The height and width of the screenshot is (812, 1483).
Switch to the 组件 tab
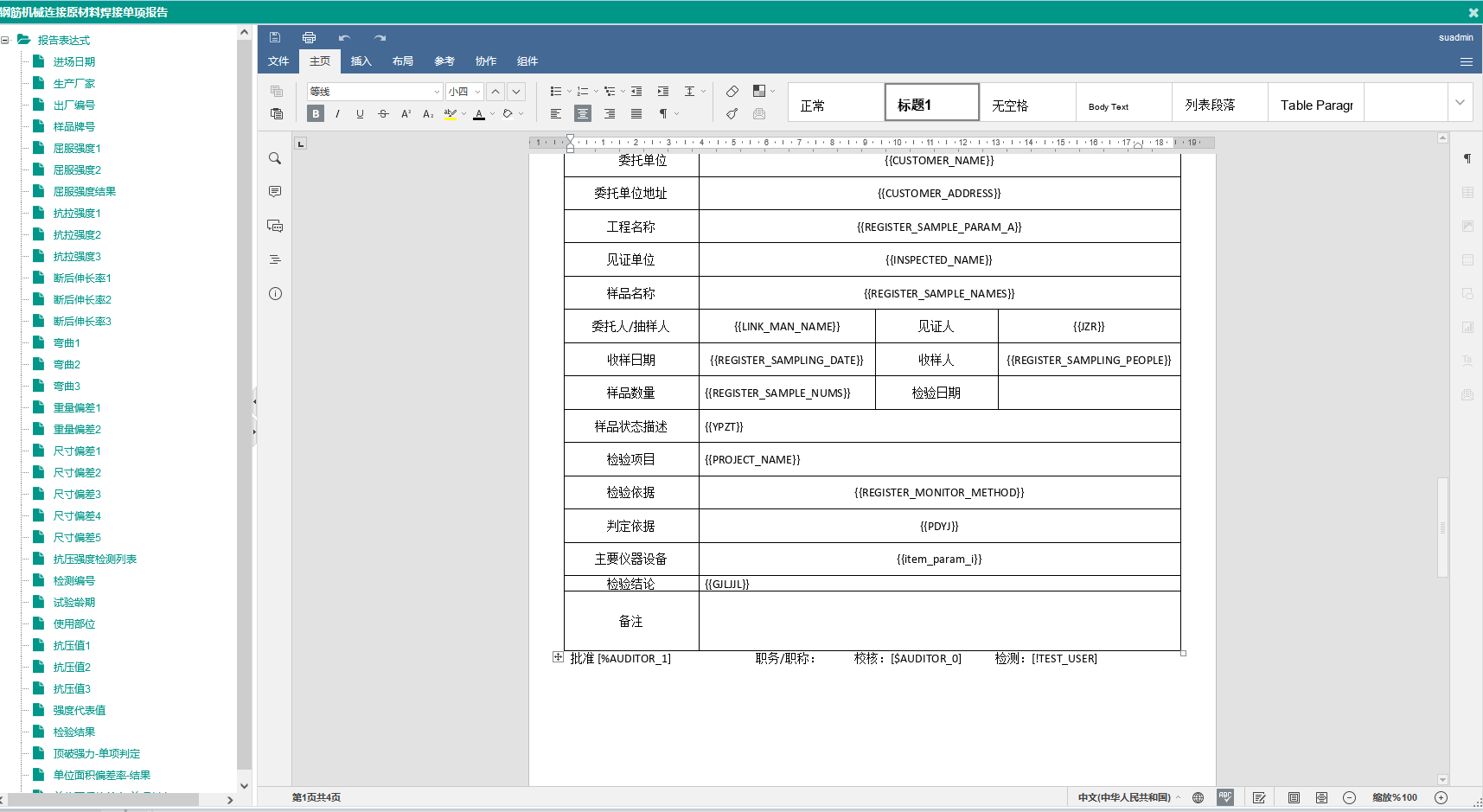tap(527, 61)
